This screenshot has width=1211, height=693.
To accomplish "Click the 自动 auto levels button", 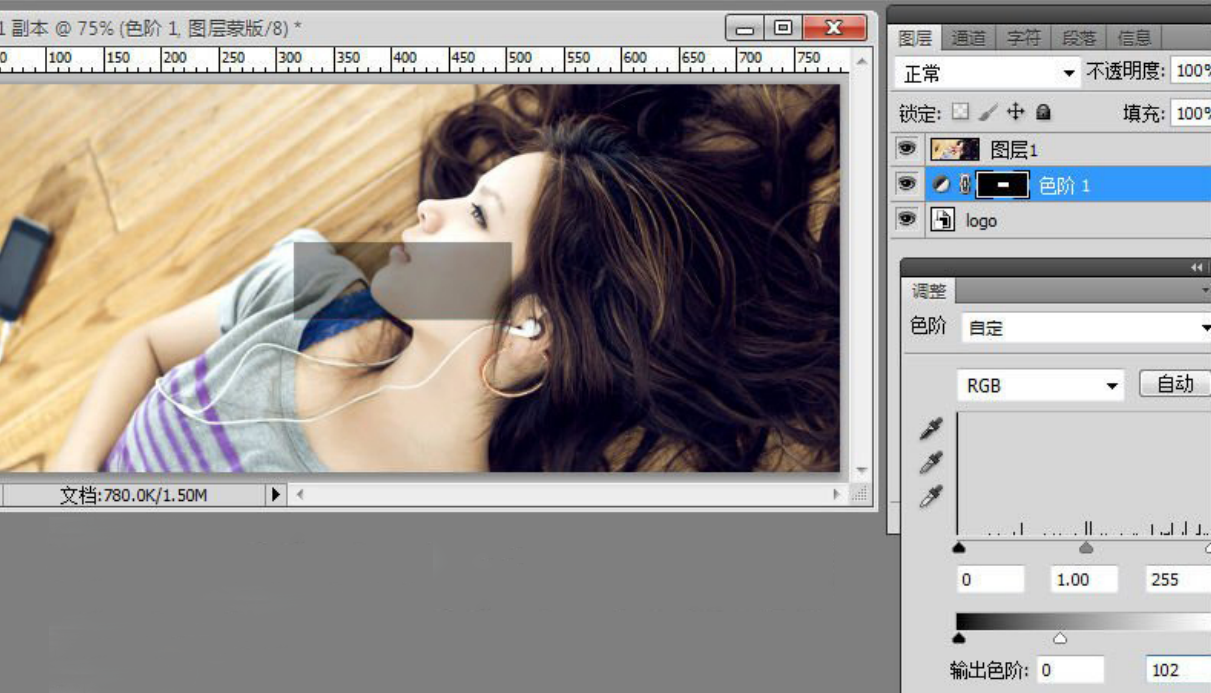I will click(1174, 384).
